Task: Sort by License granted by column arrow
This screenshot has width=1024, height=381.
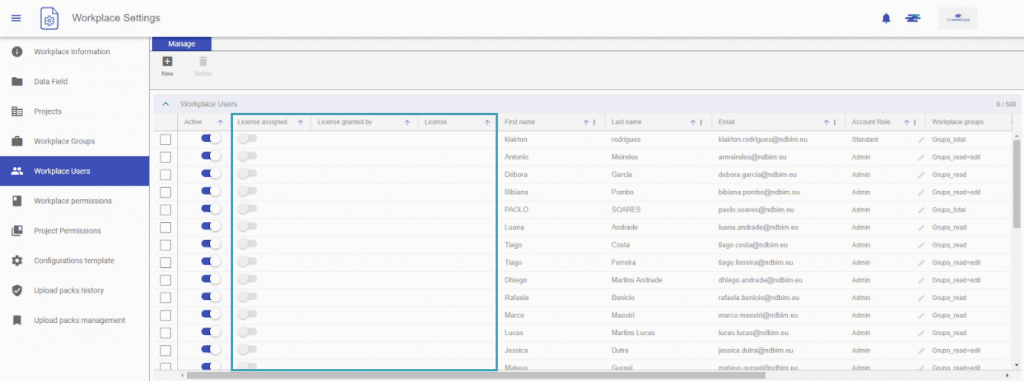Action: point(407,122)
